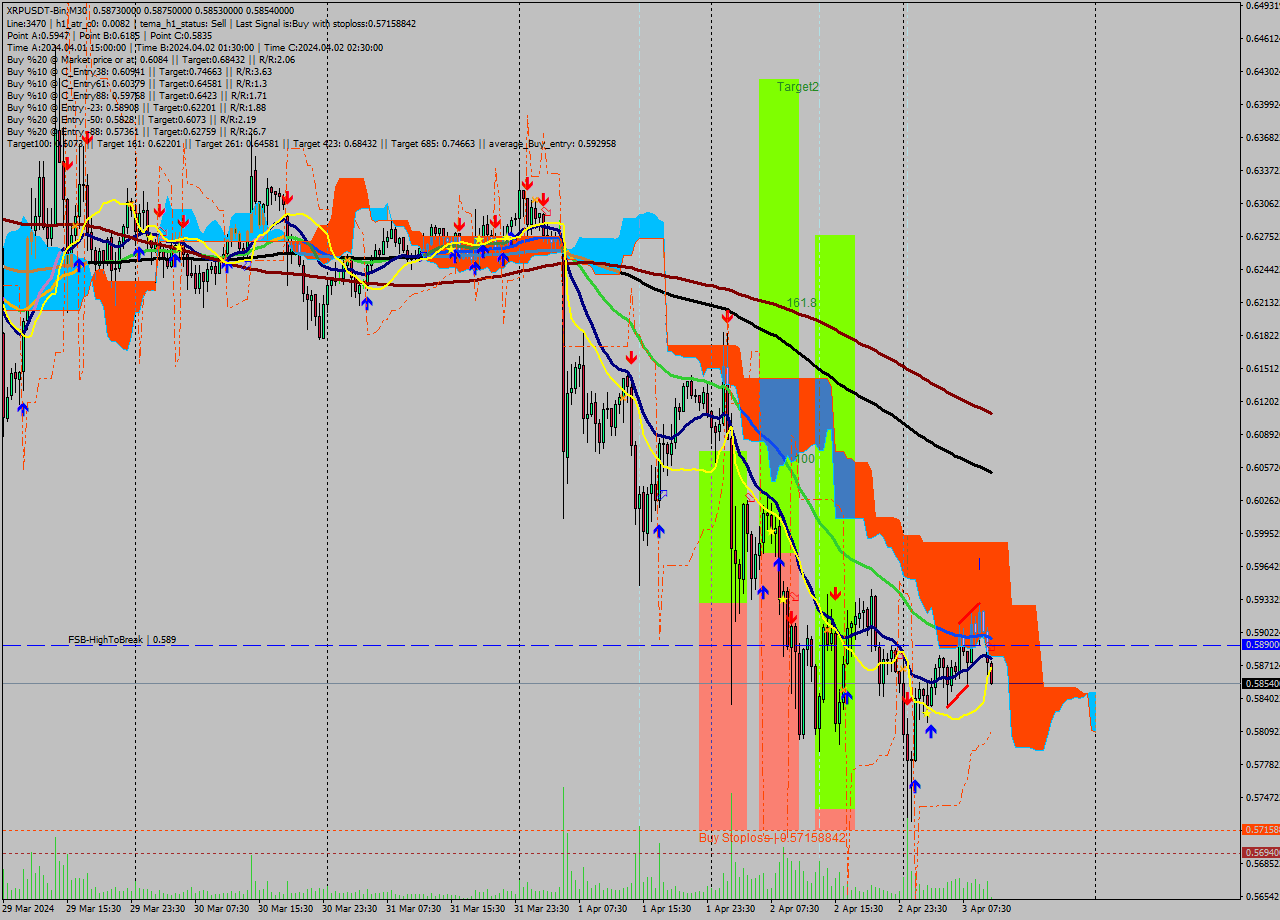1280x920 pixels.
Task: Click the orange 0.57158 stoploss price tag
Action: tap(1260, 830)
